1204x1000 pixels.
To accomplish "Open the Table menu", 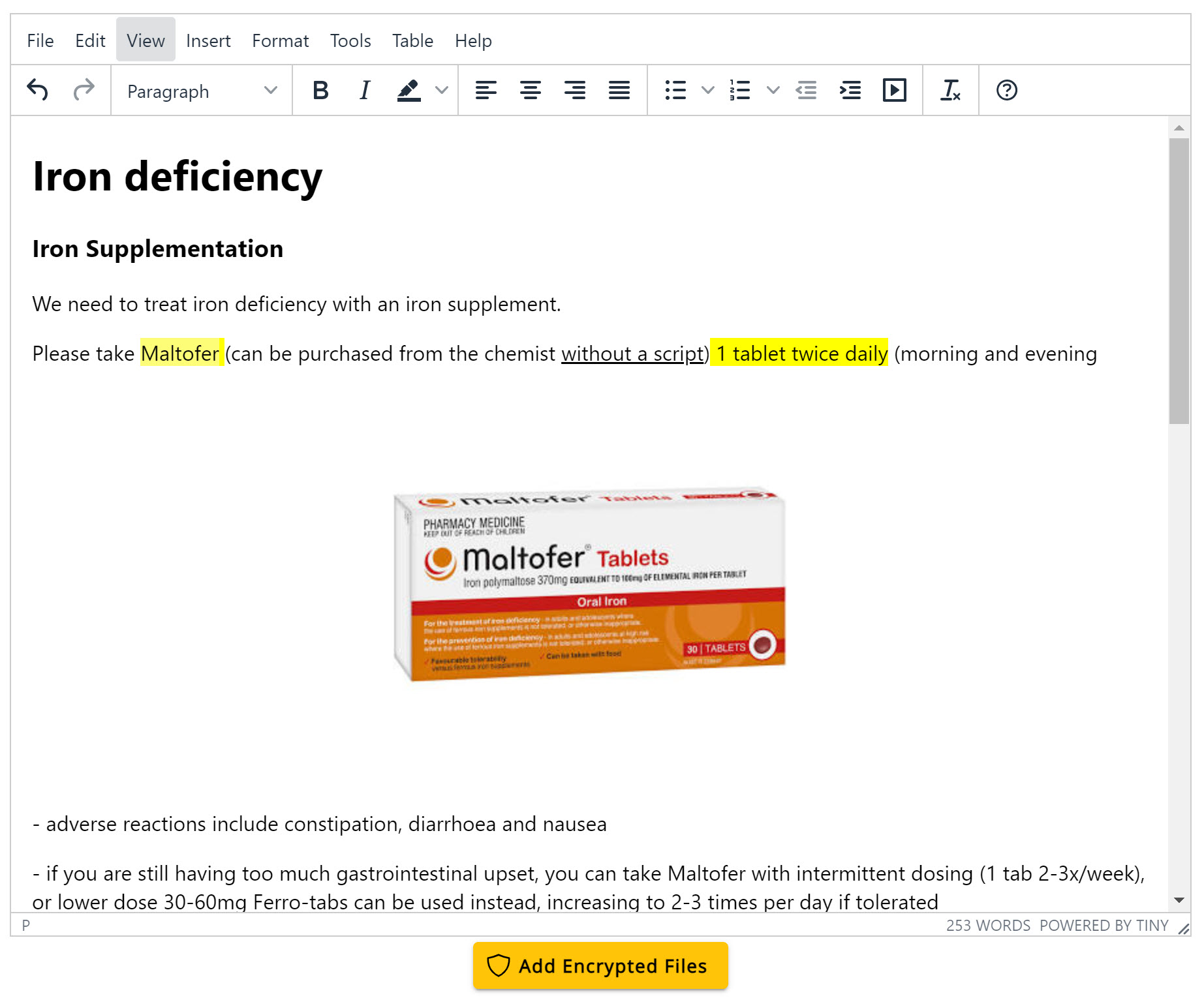I will 412,40.
